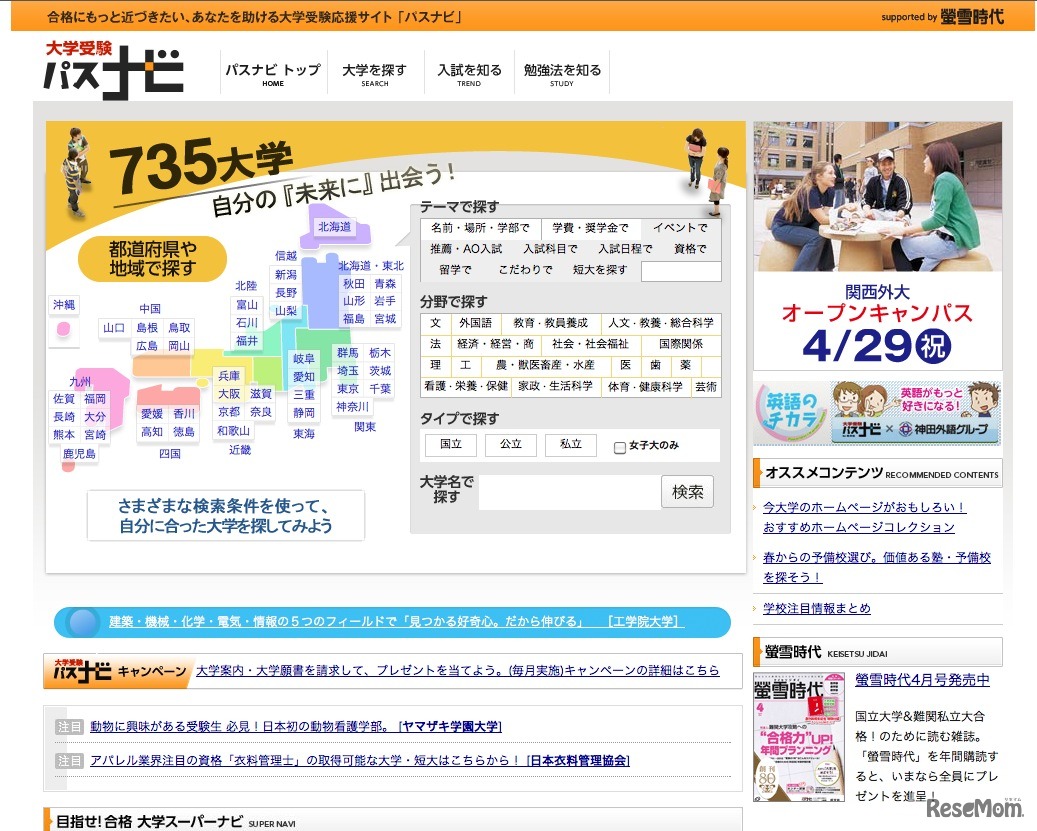This screenshot has height=831, width=1037.
Task: Toggle the 私立 university type filter
Action: 570,445
